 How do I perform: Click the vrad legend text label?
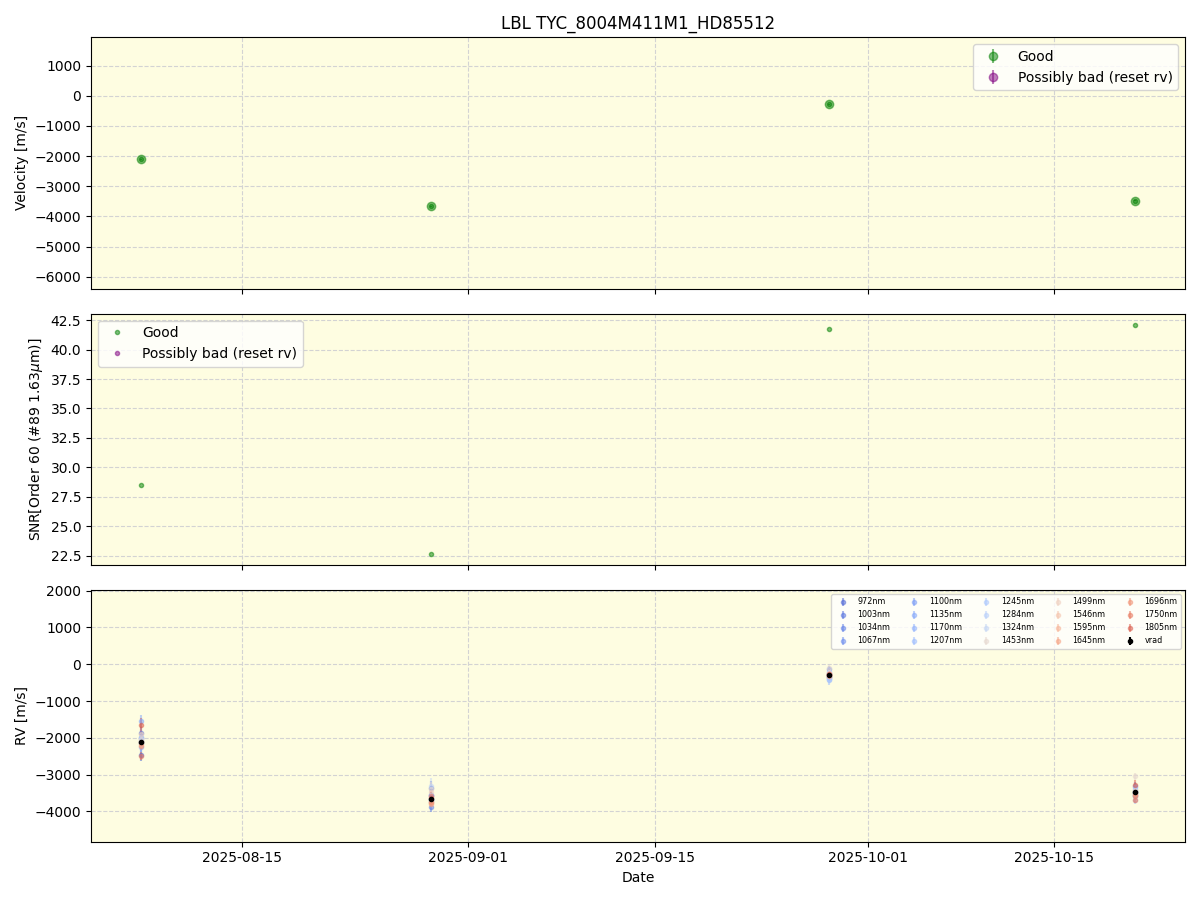(x=1153, y=641)
